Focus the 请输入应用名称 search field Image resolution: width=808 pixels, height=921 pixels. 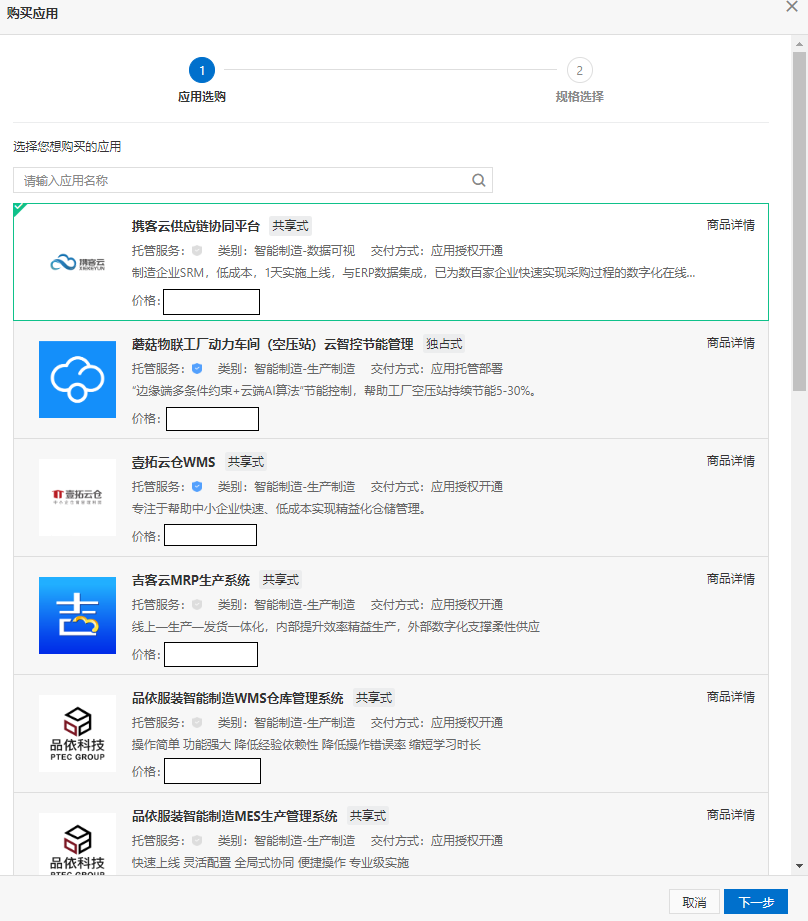click(x=252, y=180)
